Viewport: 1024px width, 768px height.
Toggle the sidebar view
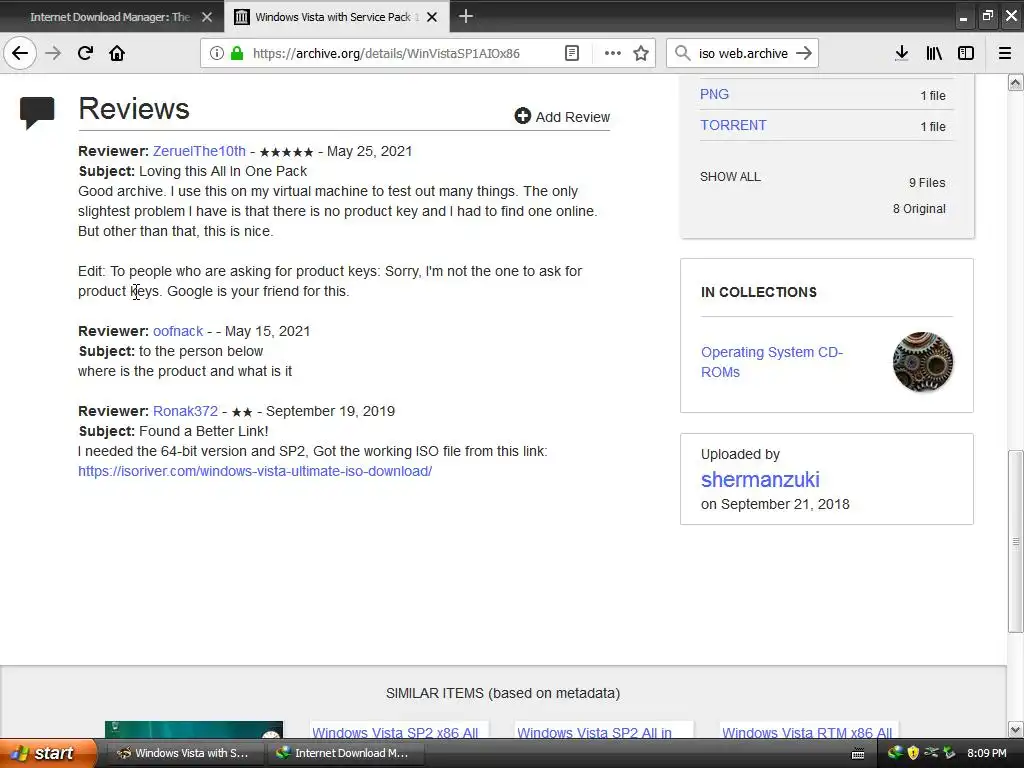coord(966,53)
